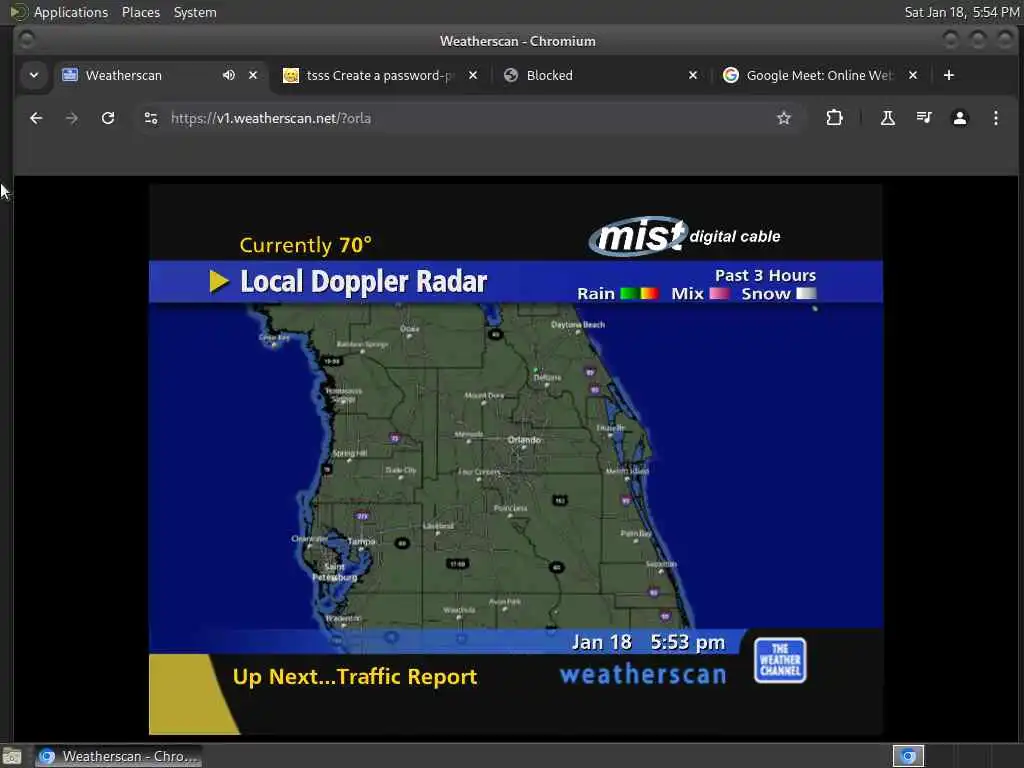Click Orlando on the radar map
The height and width of the screenshot is (768, 1024).
(x=524, y=440)
